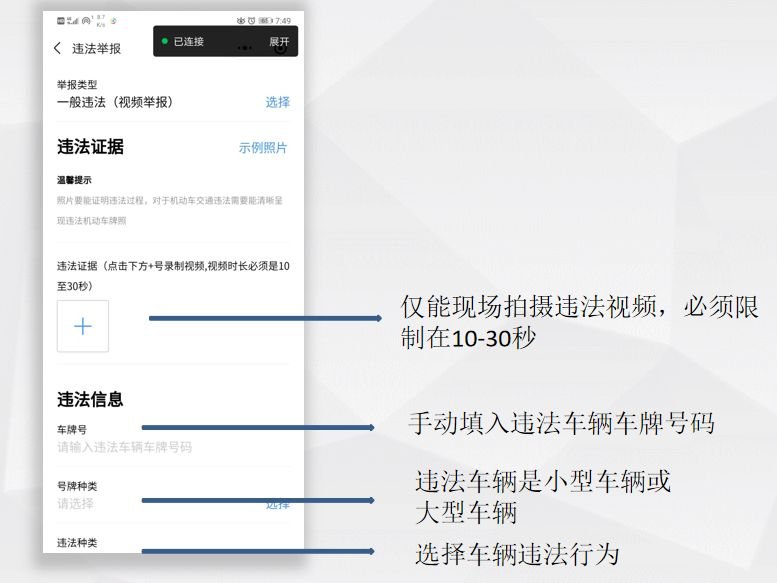Open the 示例照片 example photos link

click(263, 148)
